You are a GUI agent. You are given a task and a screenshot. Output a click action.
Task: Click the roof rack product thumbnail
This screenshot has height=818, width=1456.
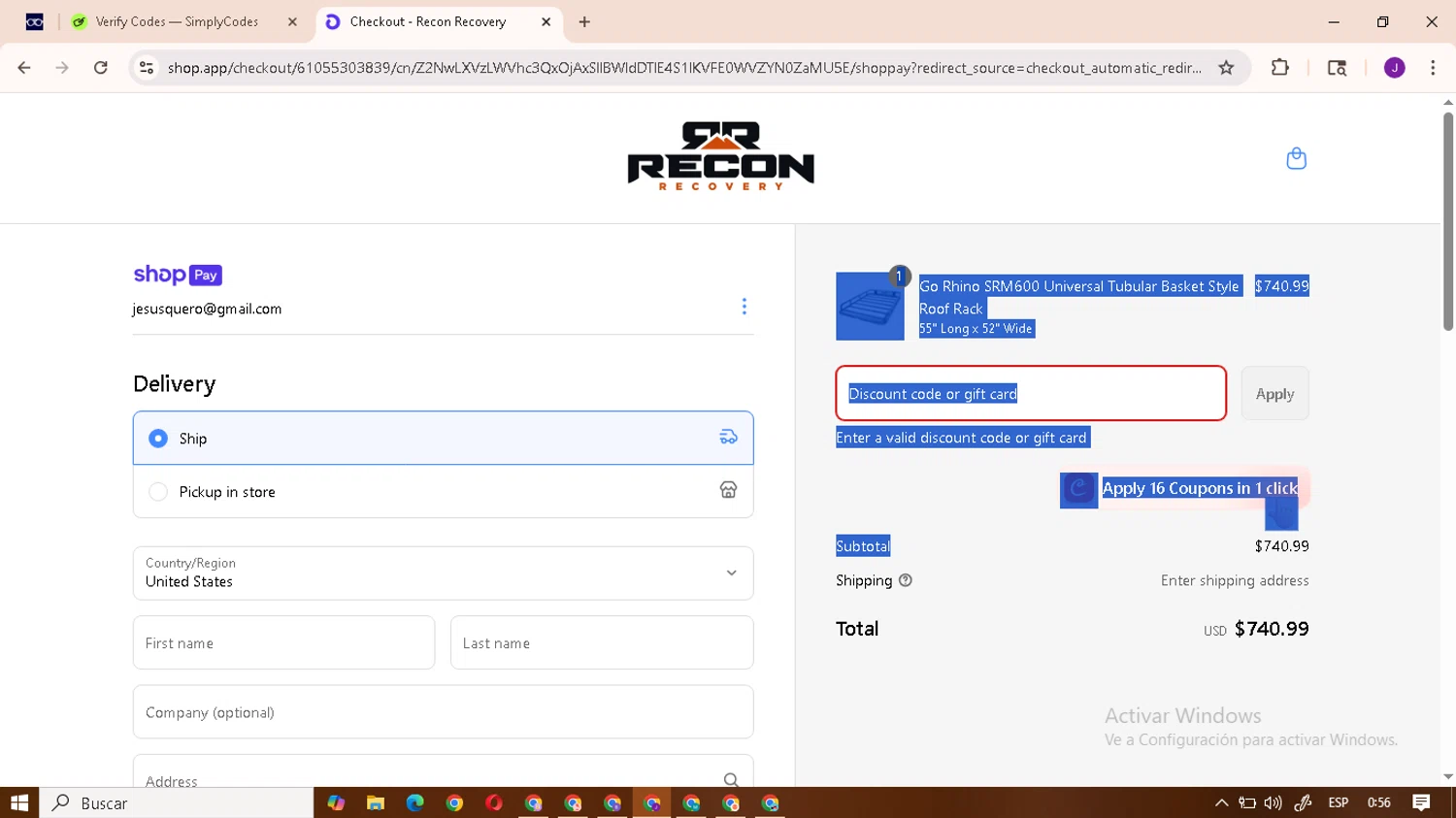[870, 306]
